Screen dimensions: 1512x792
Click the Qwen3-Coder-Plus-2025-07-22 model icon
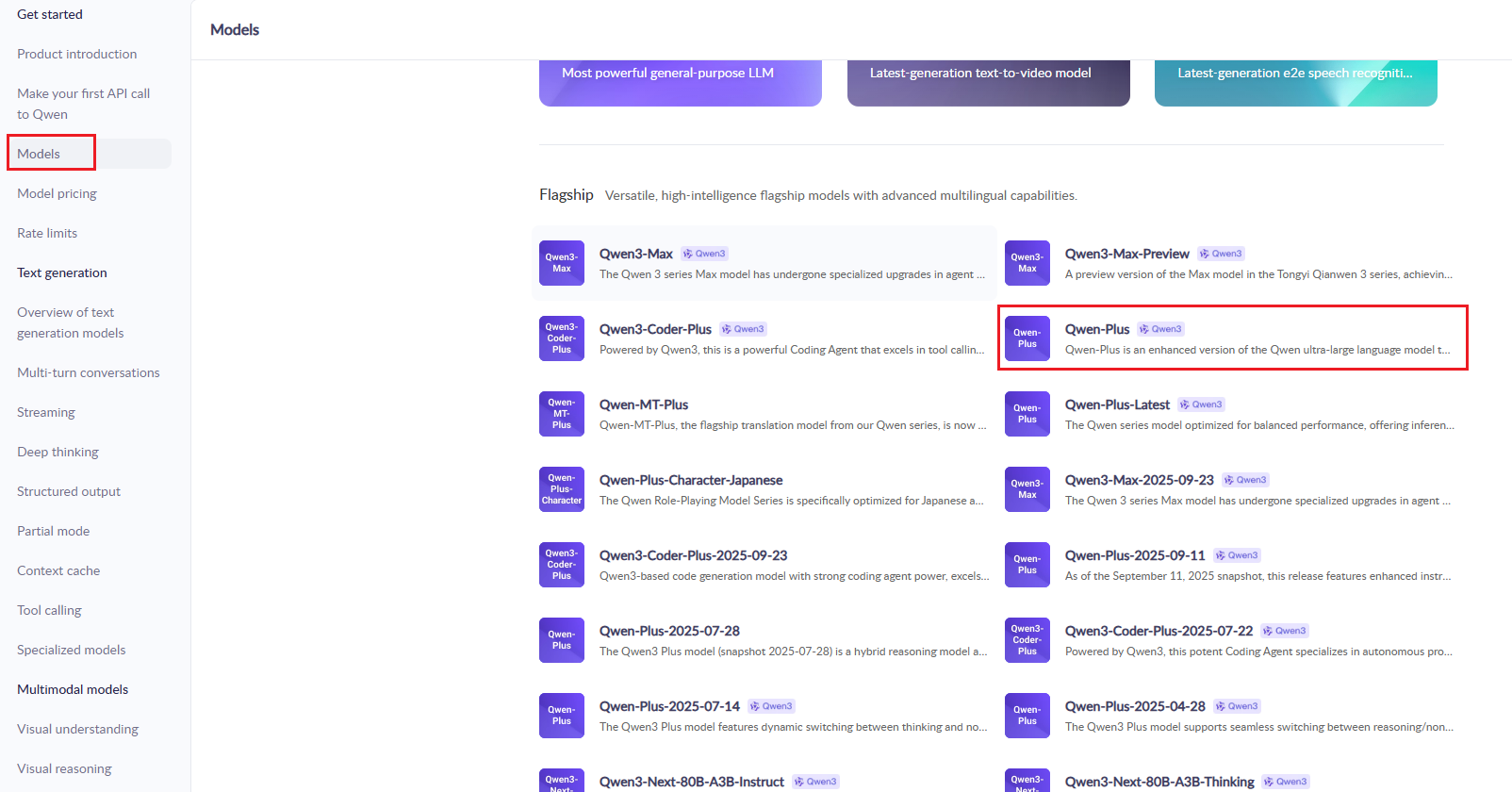[1027, 640]
